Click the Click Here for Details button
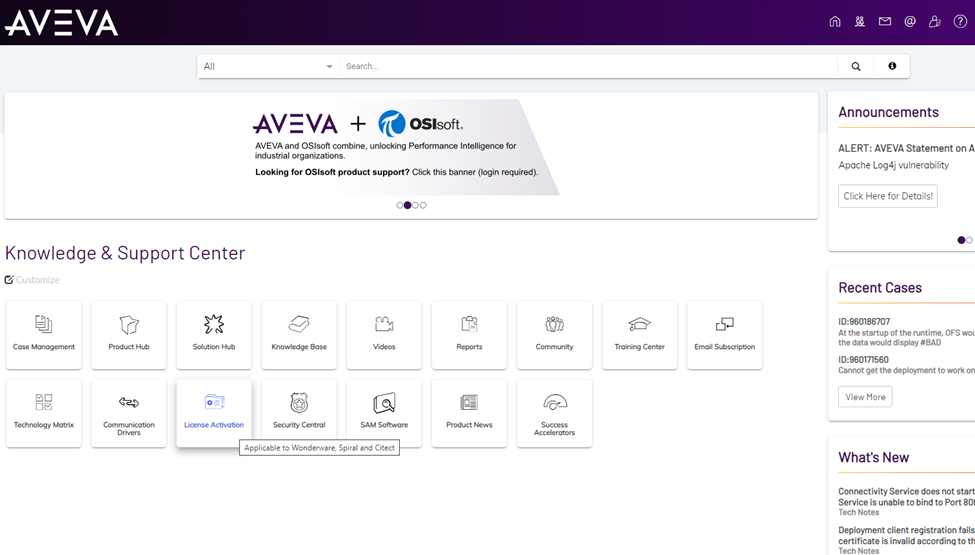Image resolution: width=975 pixels, height=555 pixels. [888, 196]
